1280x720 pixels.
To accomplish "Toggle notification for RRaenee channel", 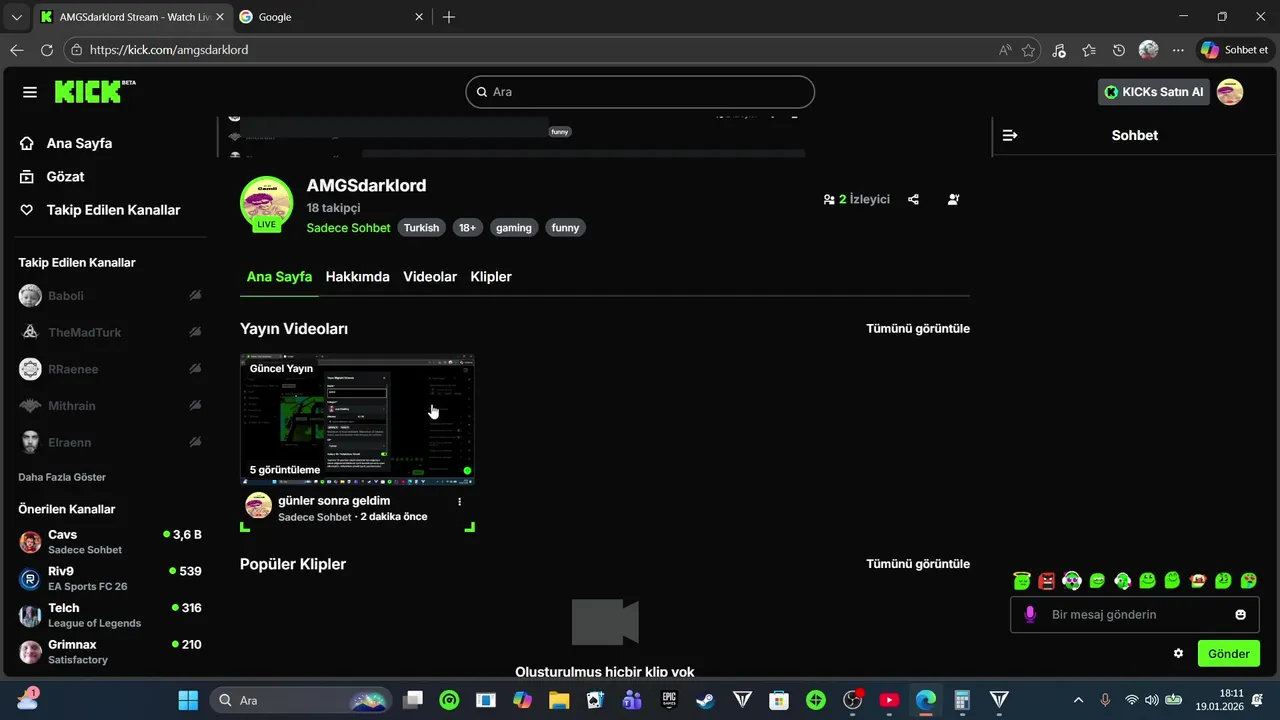I will coord(195,369).
